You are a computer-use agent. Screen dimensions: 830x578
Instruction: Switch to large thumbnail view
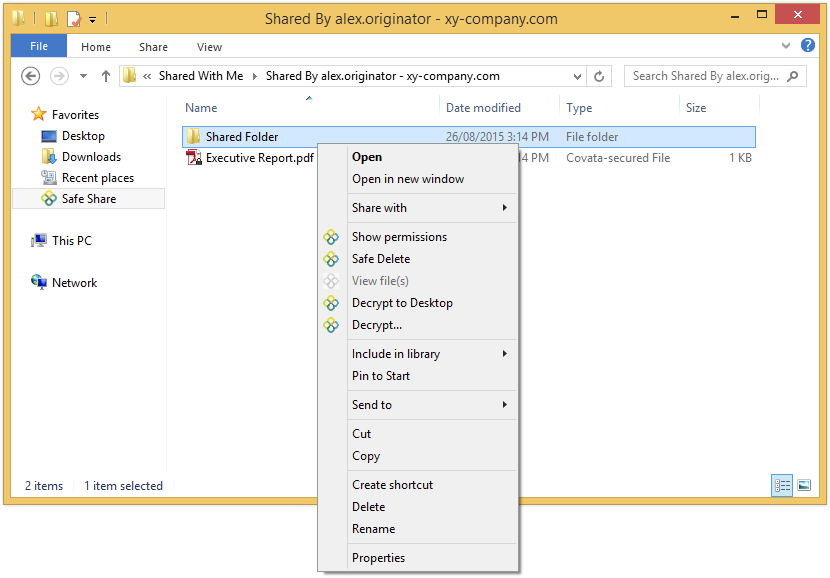point(804,485)
